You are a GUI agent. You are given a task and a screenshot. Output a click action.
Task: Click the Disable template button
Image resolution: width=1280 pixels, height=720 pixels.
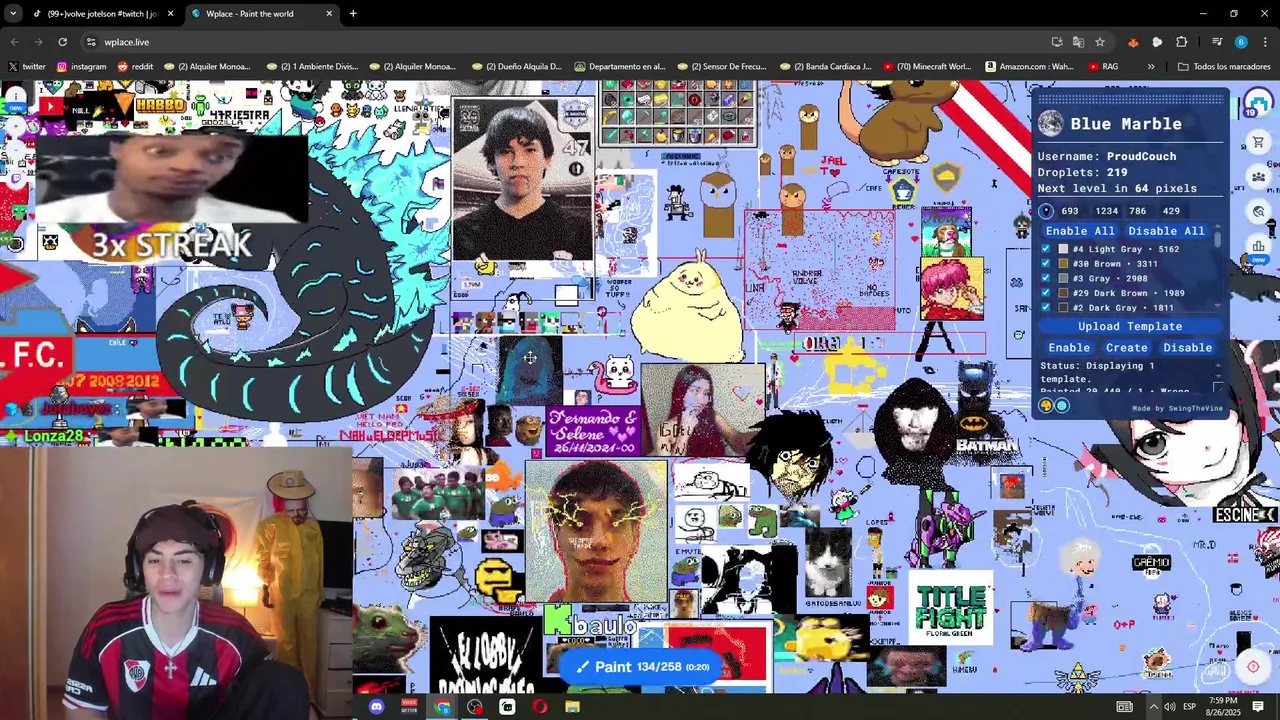1187,348
